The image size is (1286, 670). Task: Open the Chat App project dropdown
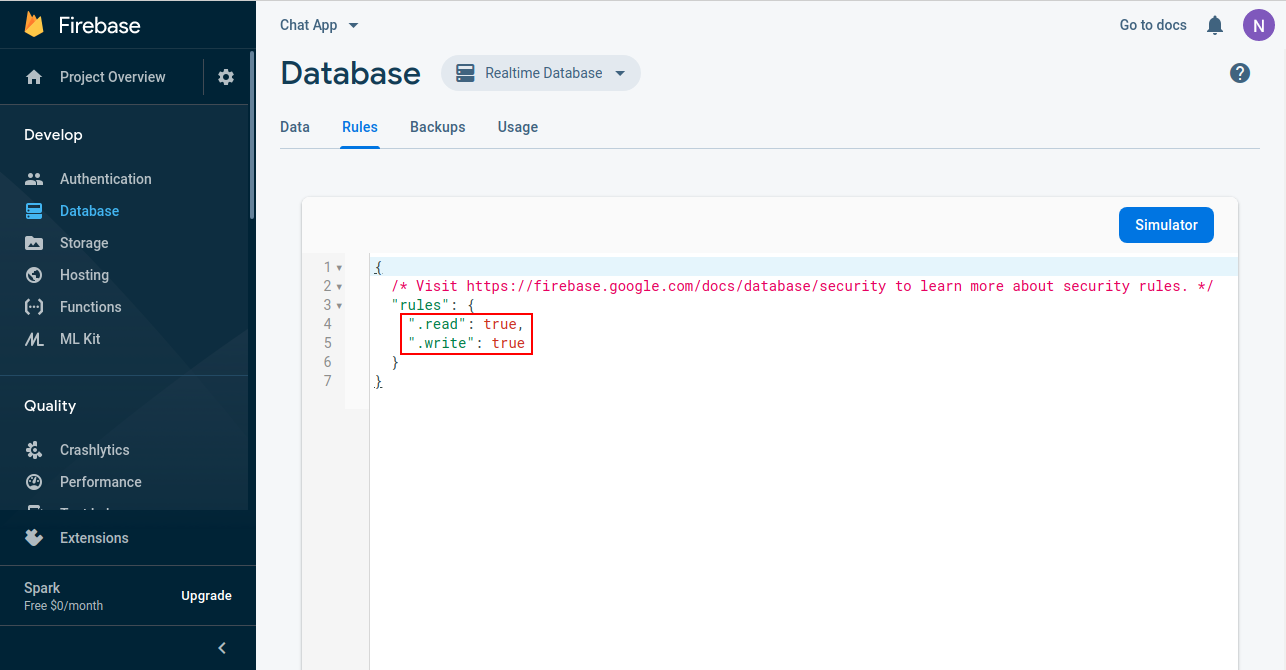coord(318,25)
